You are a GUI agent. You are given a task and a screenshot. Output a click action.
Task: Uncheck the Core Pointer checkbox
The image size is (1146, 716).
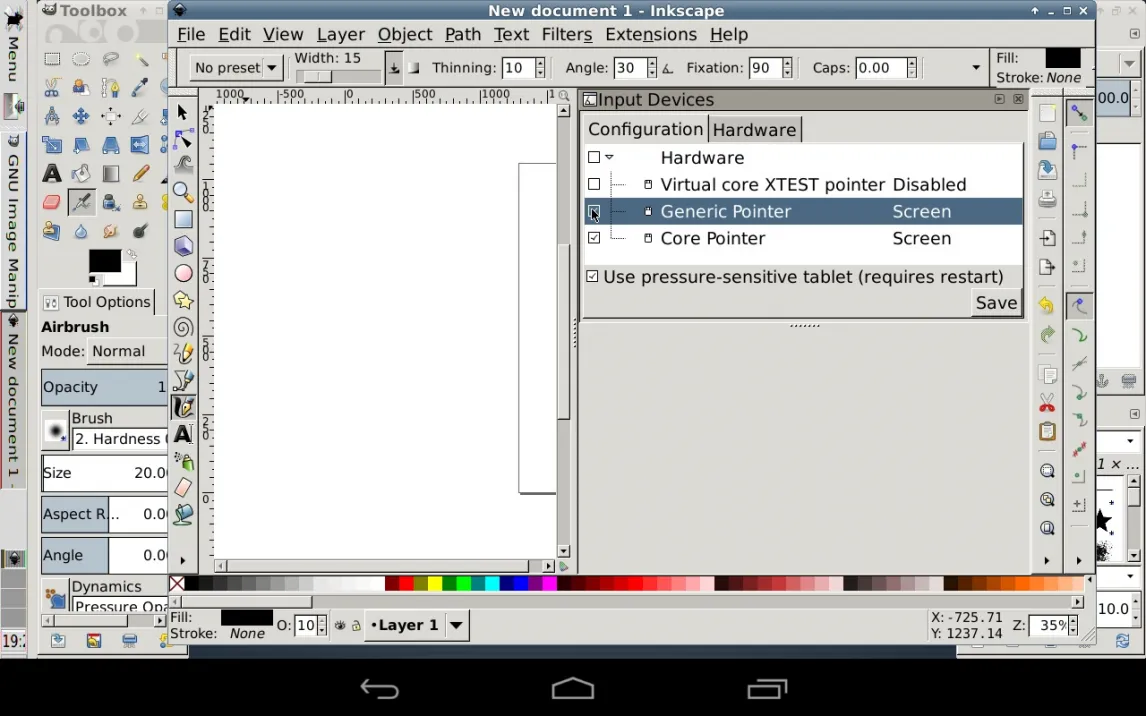click(594, 238)
